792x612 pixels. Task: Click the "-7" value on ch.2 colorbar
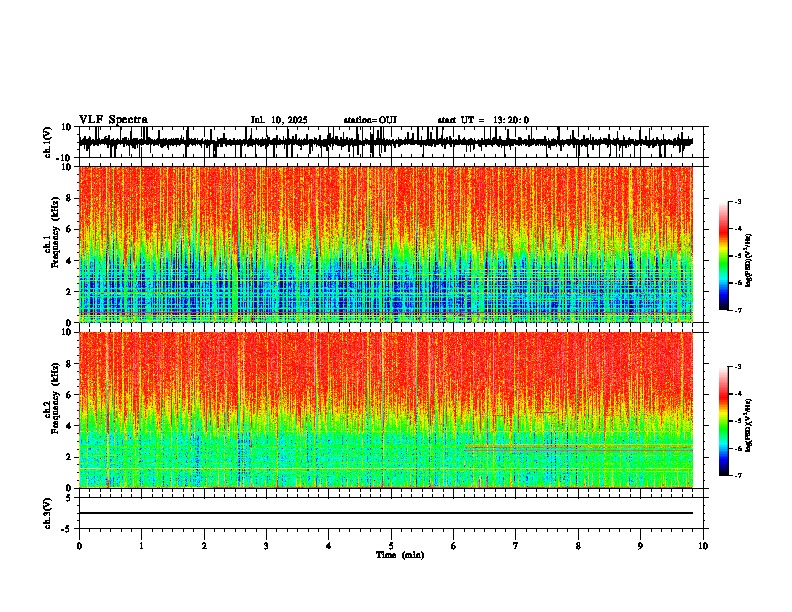coord(737,475)
